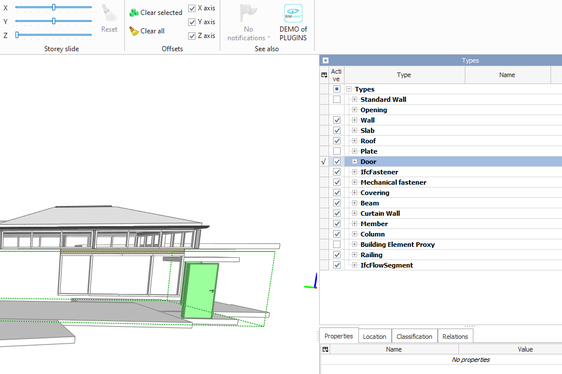Switch to the Classification tab

(414, 336)
